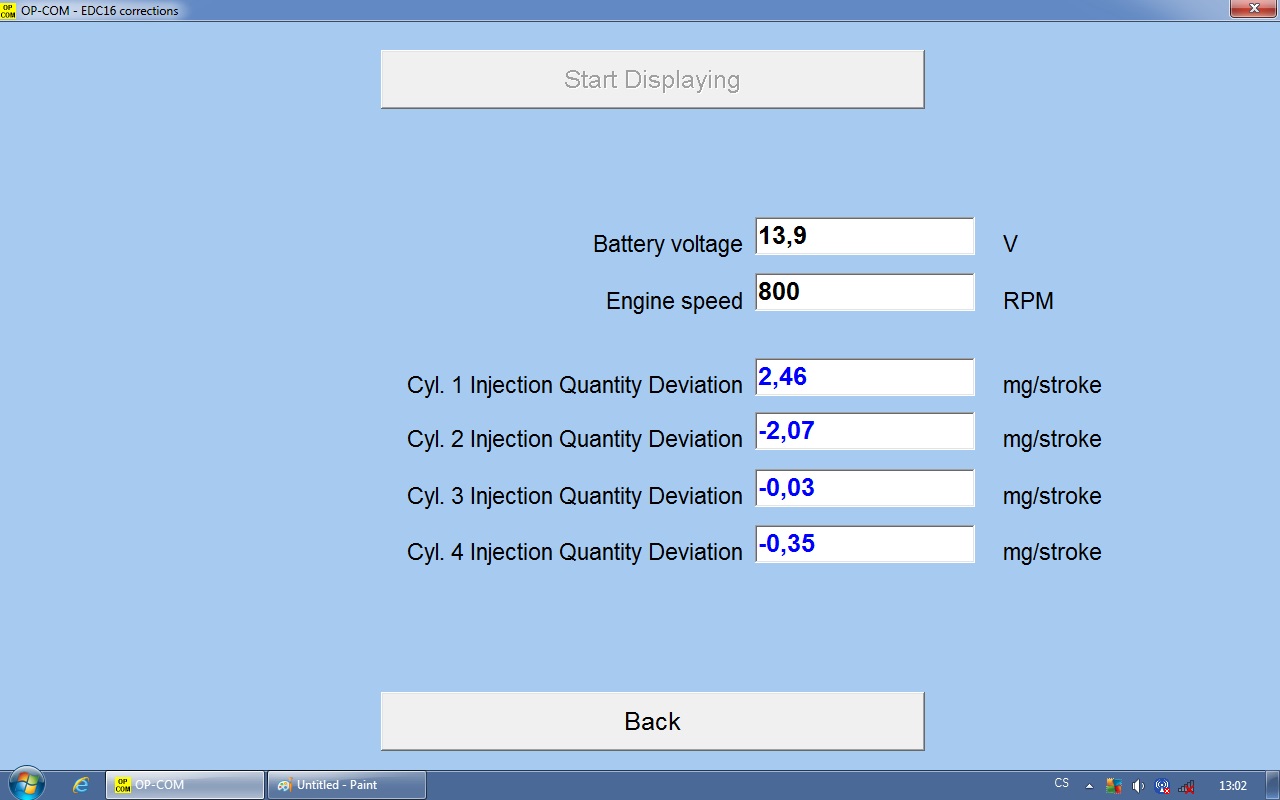Switch to the Untitled - Paint taskbar window

pos(346,785)
